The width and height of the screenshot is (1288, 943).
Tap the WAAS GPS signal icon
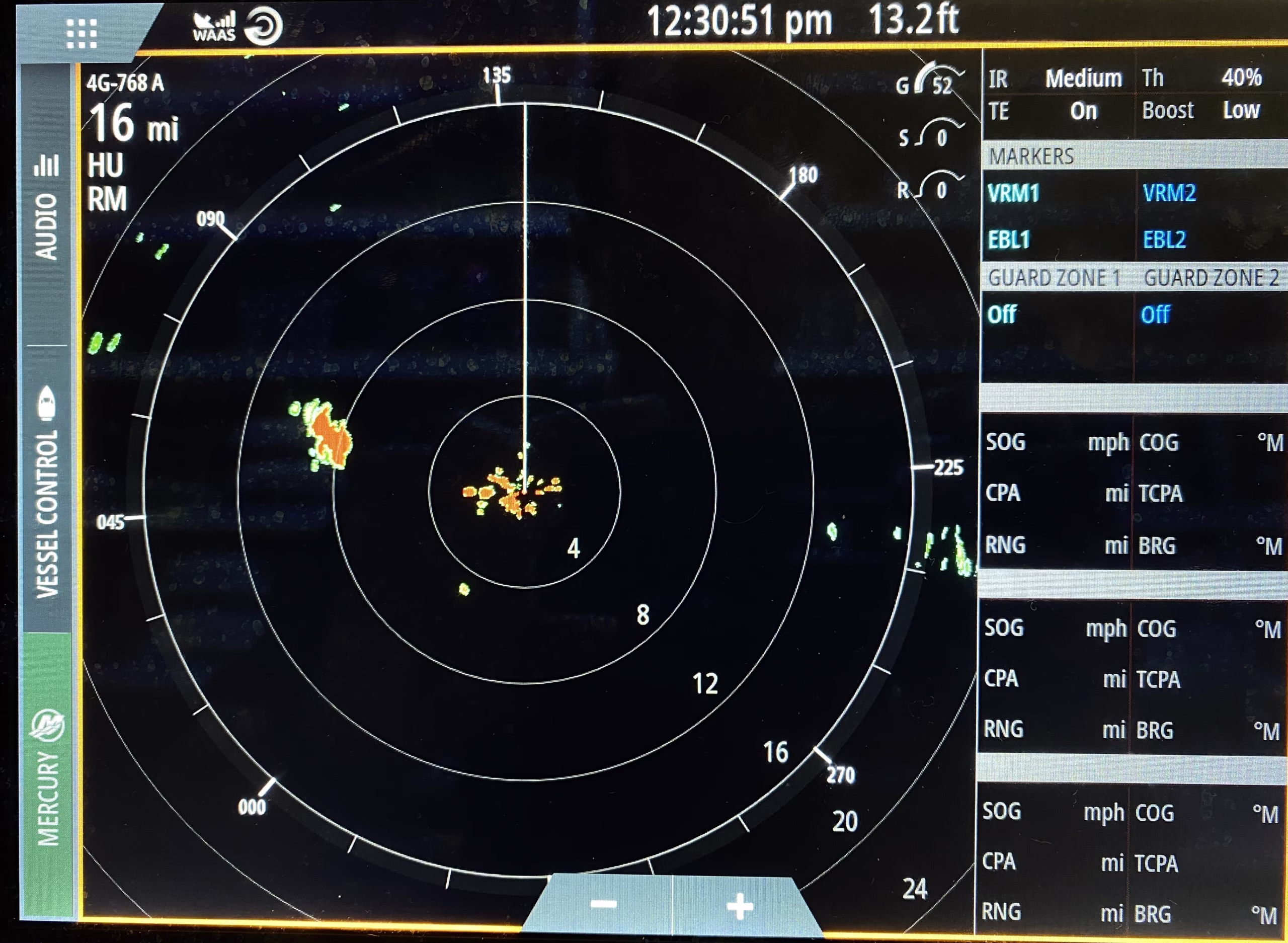pos(214,26)
